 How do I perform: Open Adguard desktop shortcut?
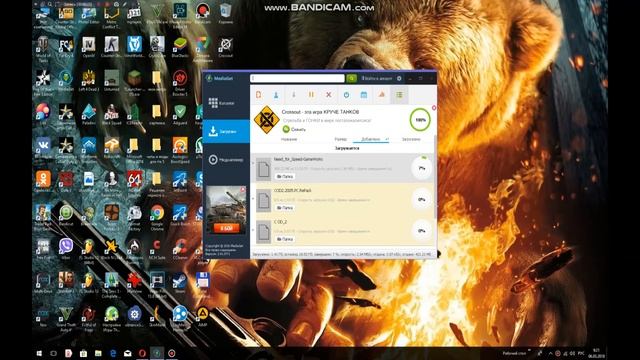[x=180, y=115]
